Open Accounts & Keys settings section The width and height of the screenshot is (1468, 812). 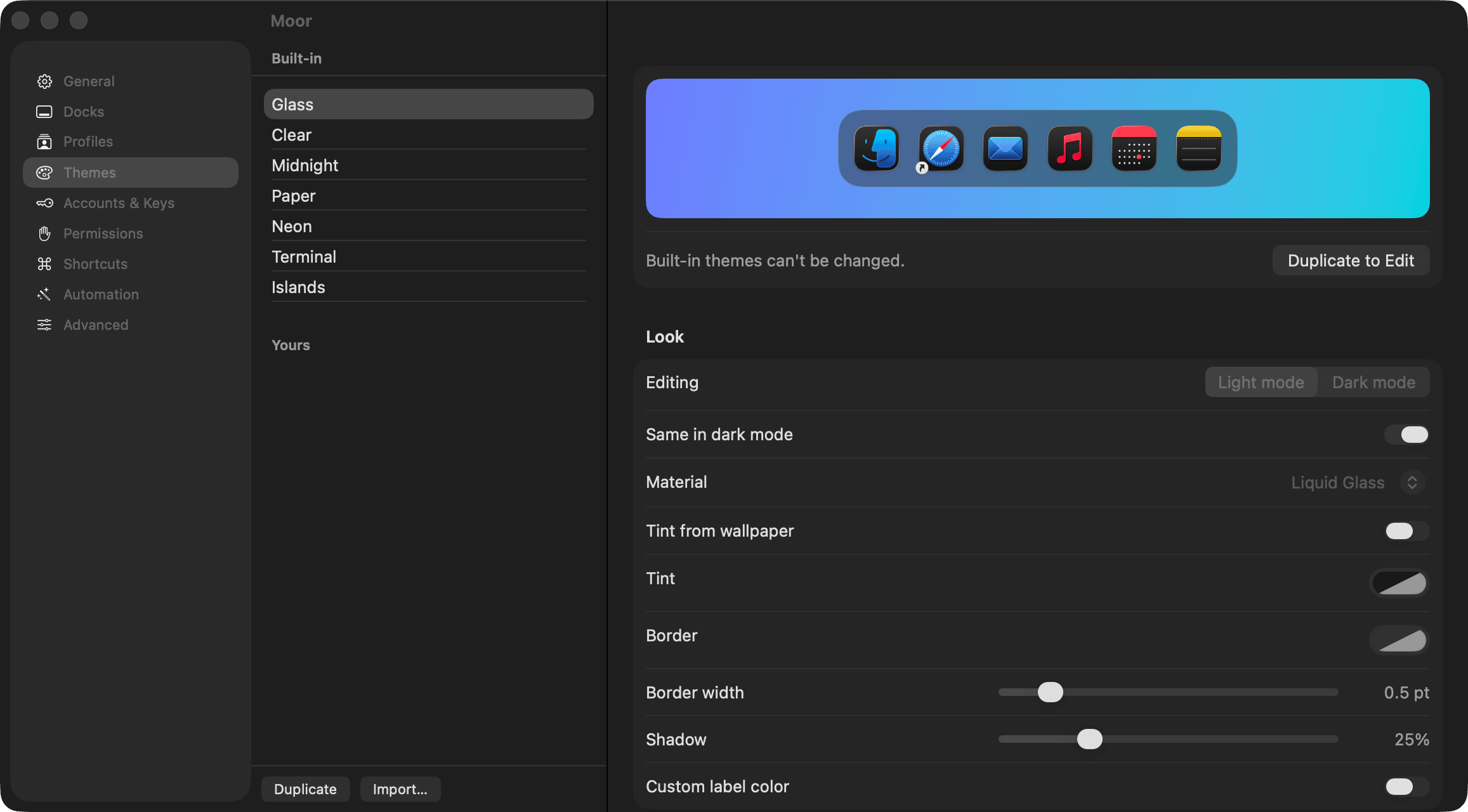coord(131,203)
